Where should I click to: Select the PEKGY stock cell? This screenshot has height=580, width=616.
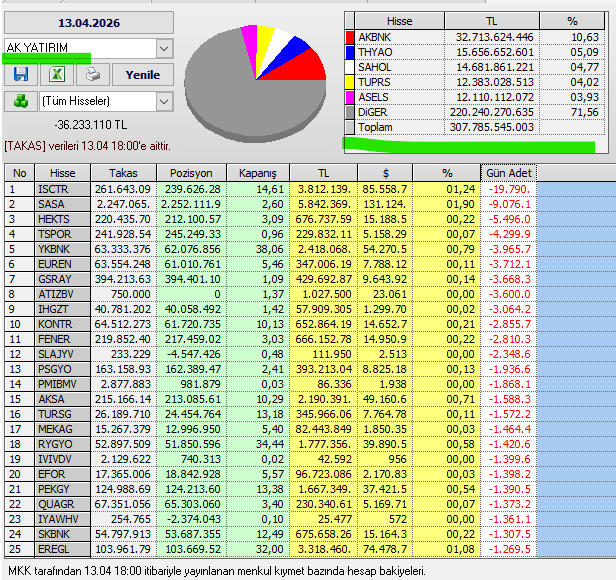tap(62, 489)
